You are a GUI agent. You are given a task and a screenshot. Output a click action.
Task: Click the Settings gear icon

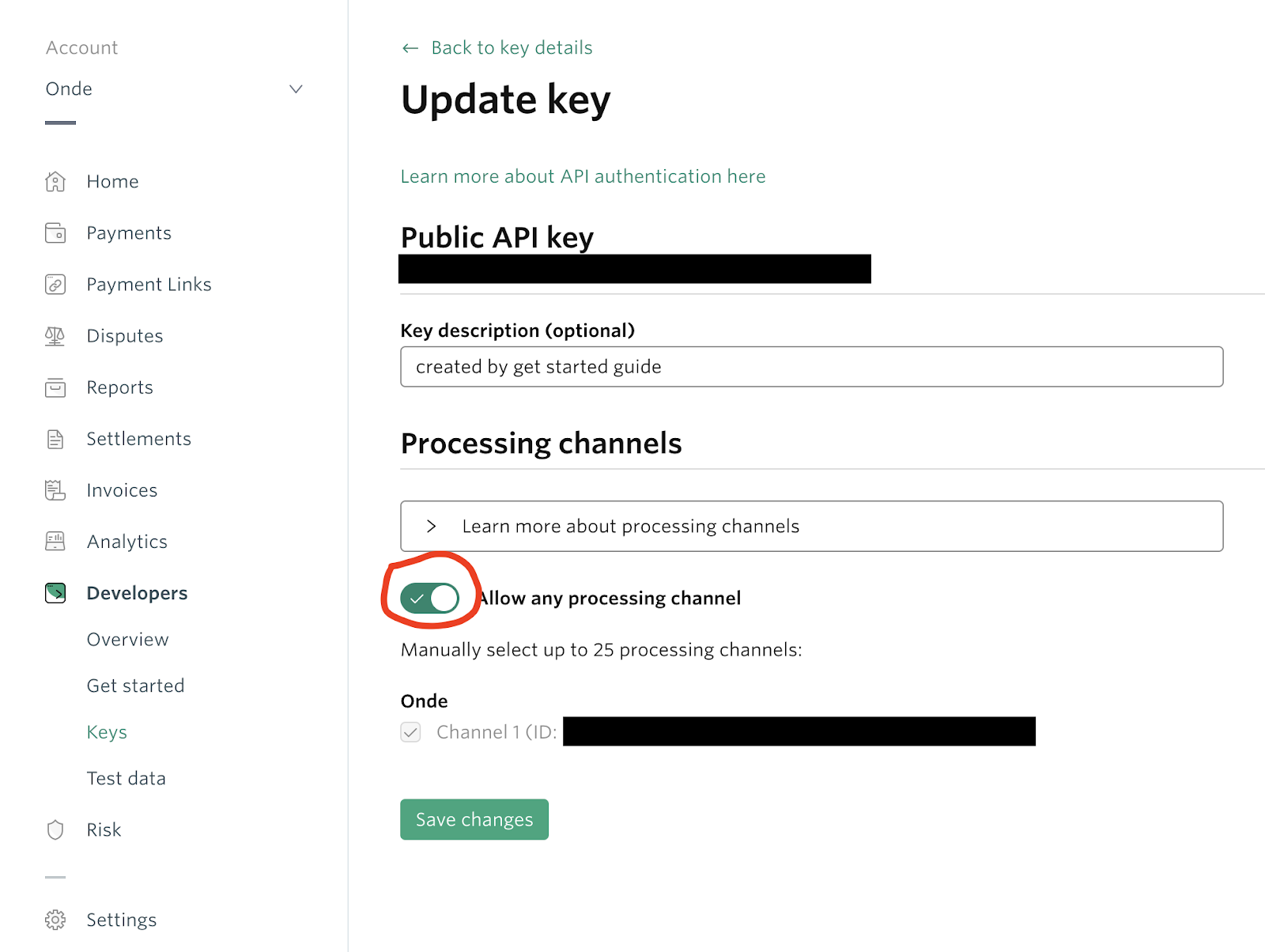click(x=55, y=920)
